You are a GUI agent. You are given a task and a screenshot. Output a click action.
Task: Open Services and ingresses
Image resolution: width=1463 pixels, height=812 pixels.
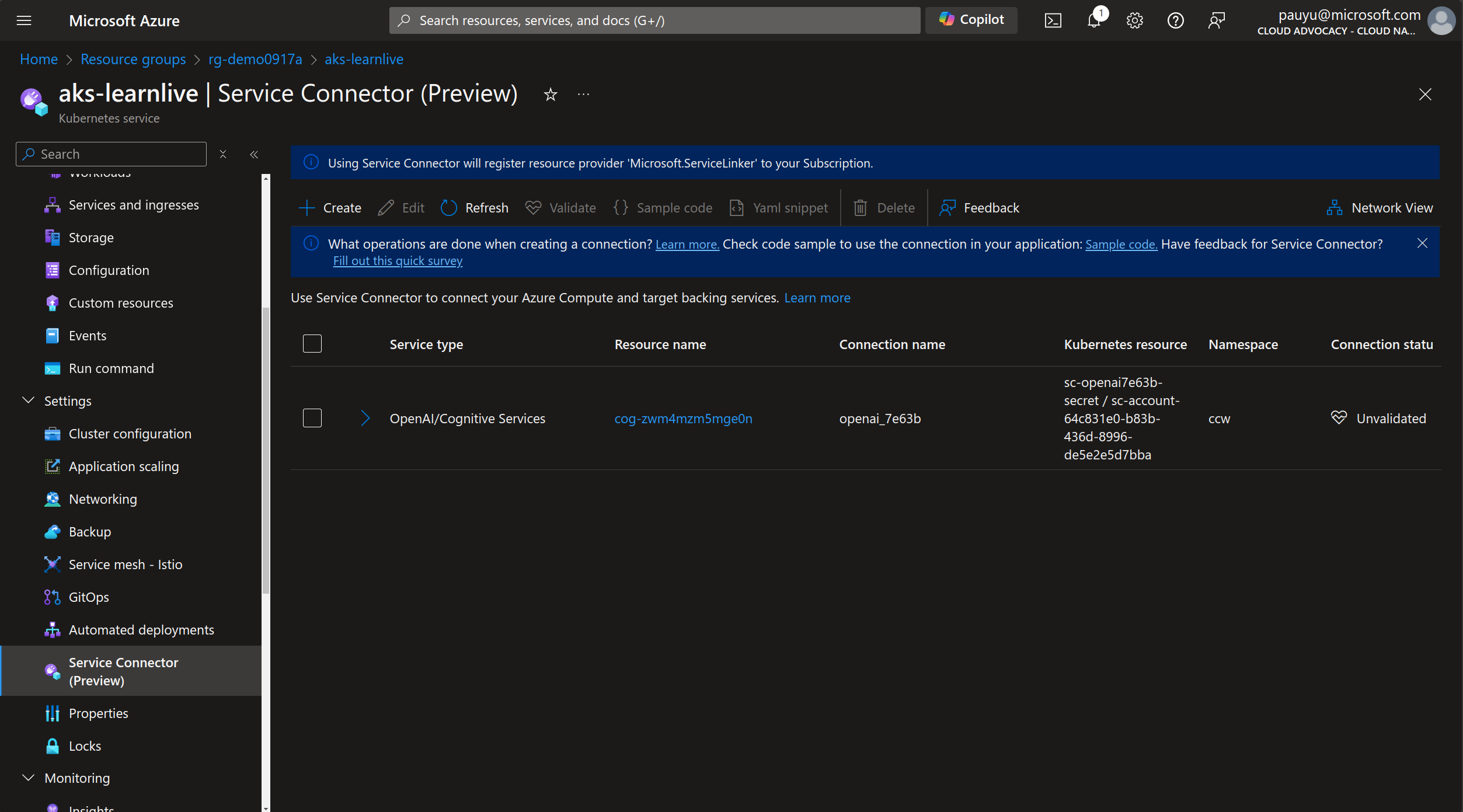[134, 205]
